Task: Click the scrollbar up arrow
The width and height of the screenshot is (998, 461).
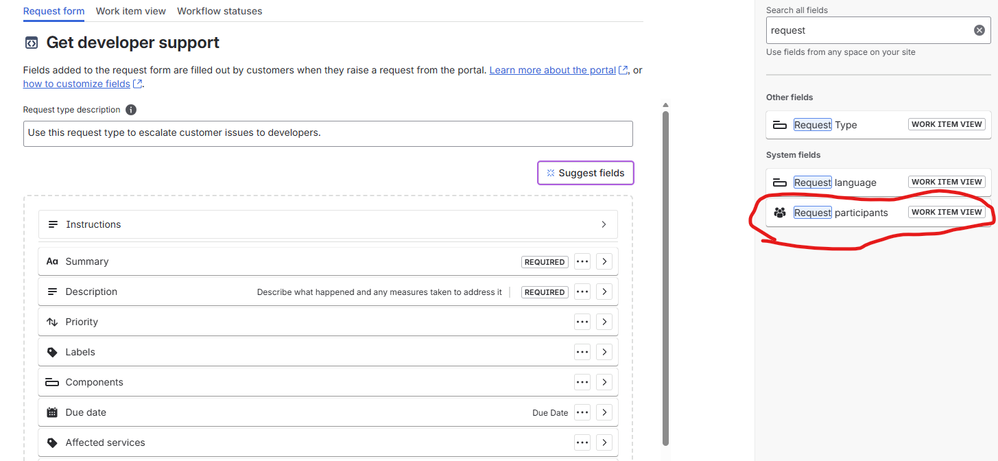Action: (x=666, y=105)
